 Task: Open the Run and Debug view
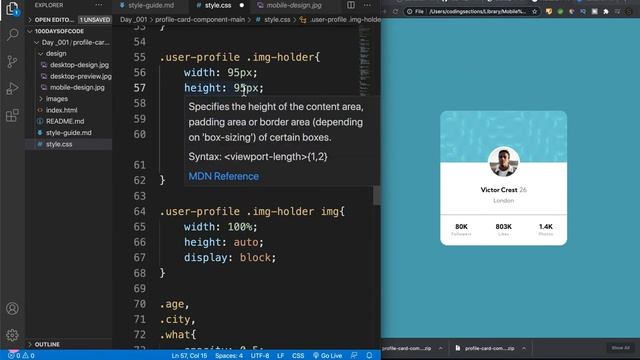click(x=12, y=89)
